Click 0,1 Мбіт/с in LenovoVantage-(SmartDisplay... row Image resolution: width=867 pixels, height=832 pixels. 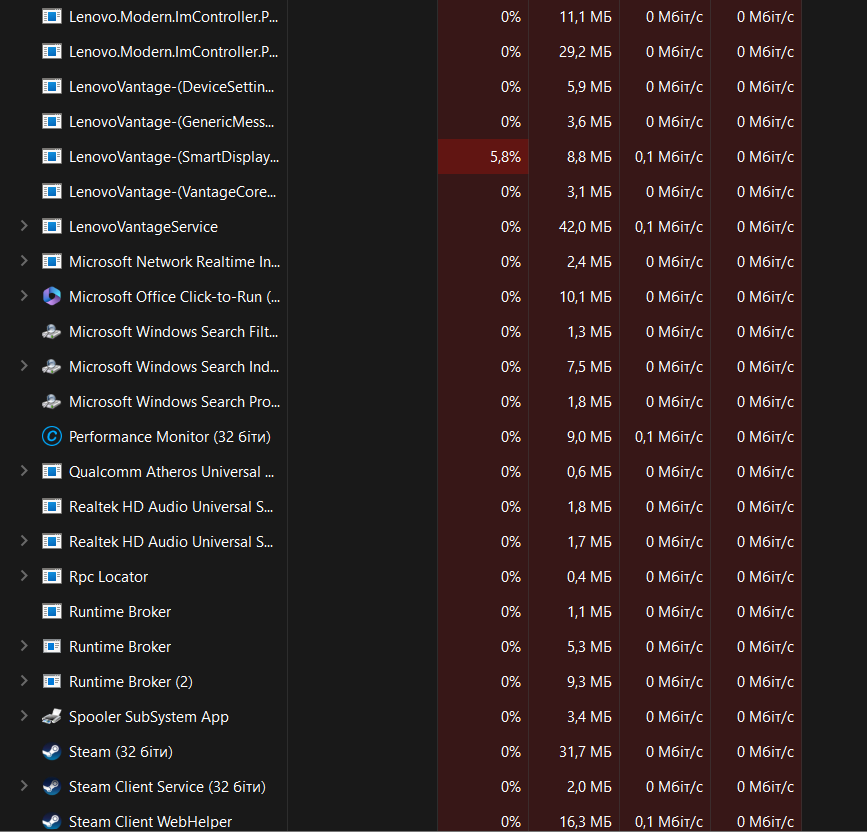coord(668,157)
